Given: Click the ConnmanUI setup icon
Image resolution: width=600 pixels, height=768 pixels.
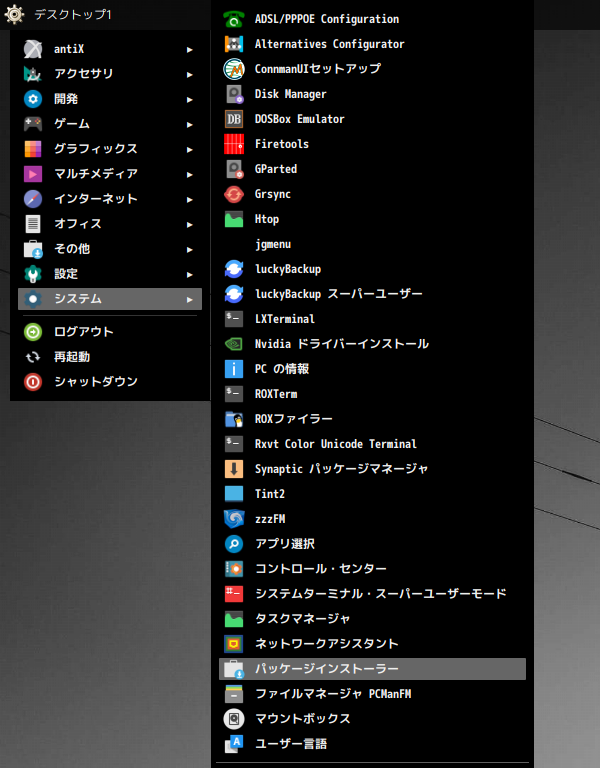Looking at the screenshot, I should pyautogui.click(x=234, y=69).
